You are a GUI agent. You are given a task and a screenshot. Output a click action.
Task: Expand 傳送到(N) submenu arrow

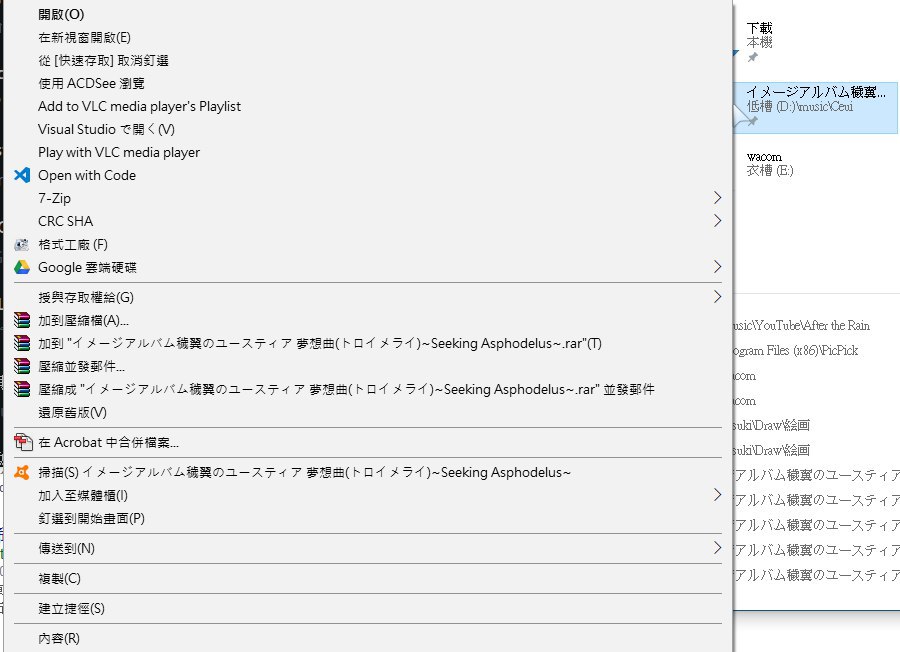[717, 548]
